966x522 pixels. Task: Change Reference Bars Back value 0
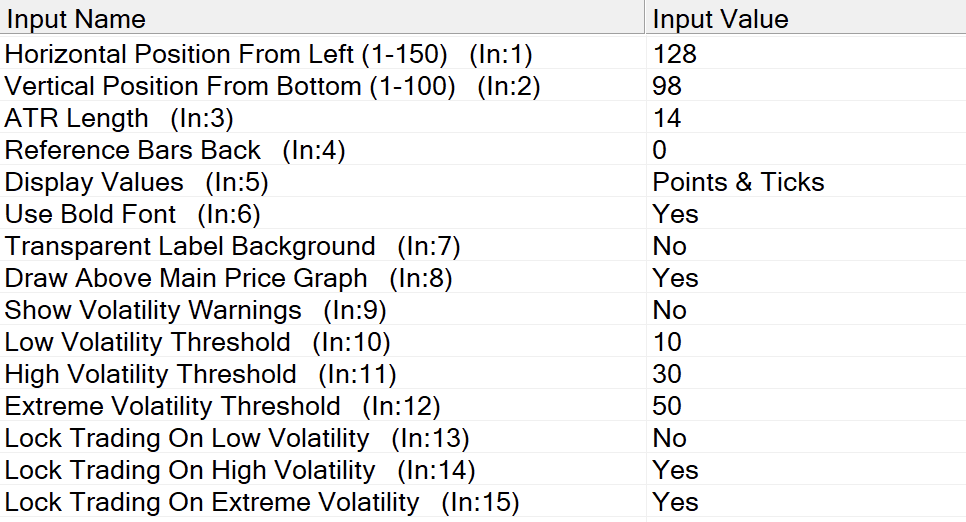pos(660,150)
